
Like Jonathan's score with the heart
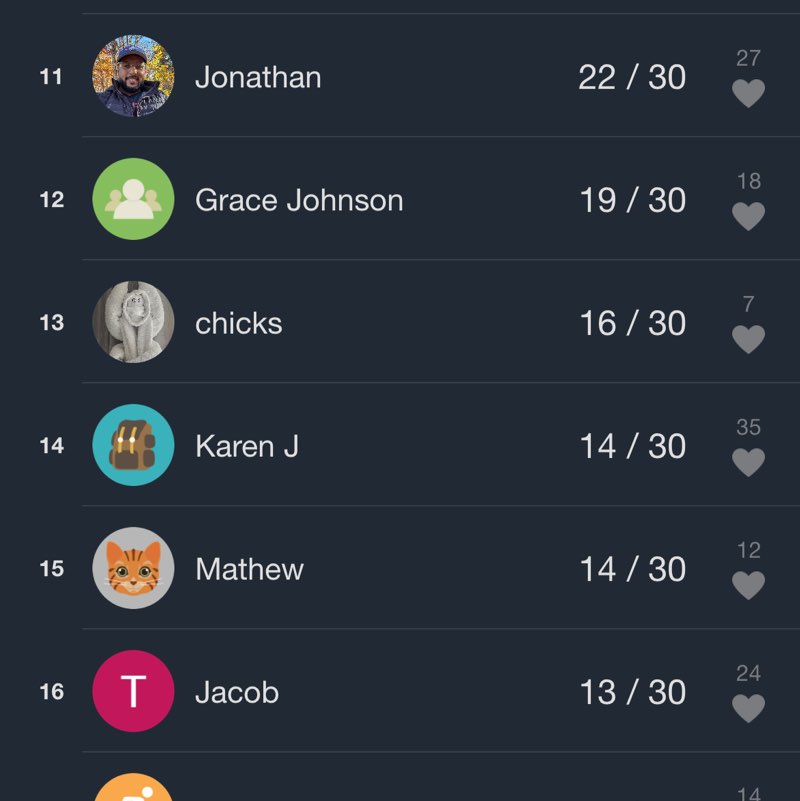tap(748, 93)
